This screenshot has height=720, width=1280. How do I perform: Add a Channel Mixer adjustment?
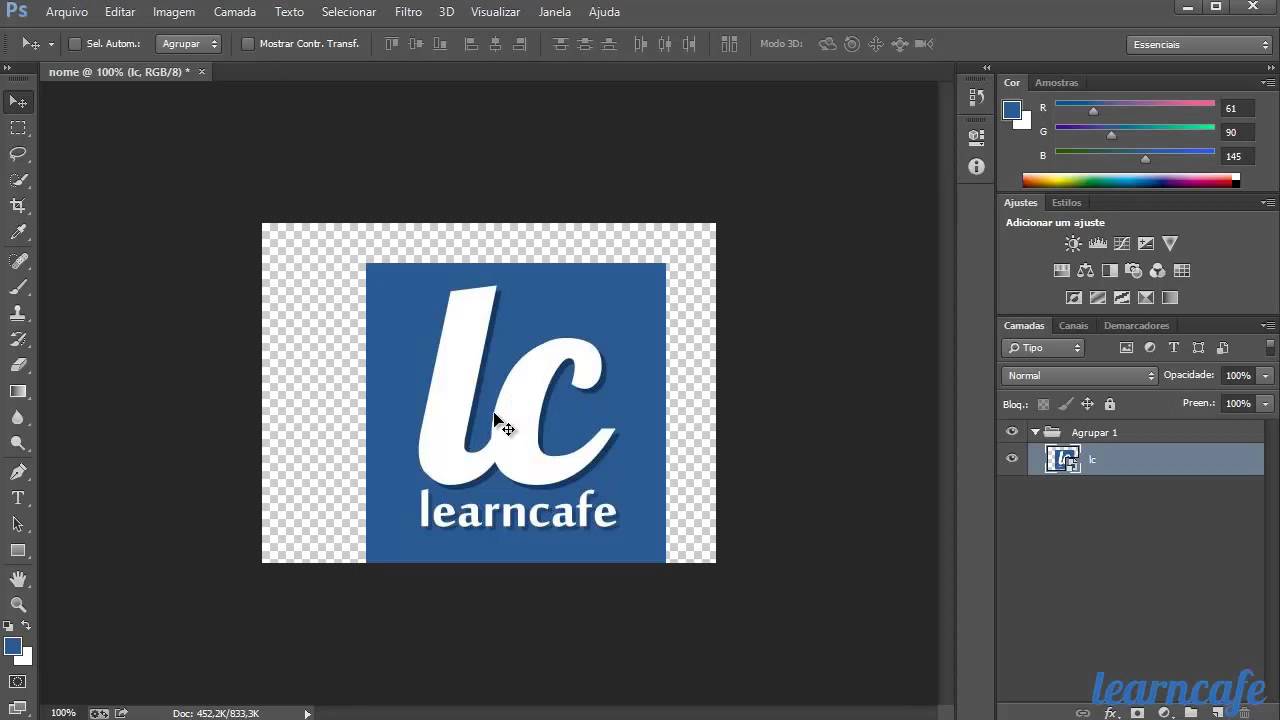[x=1157, y=270]
